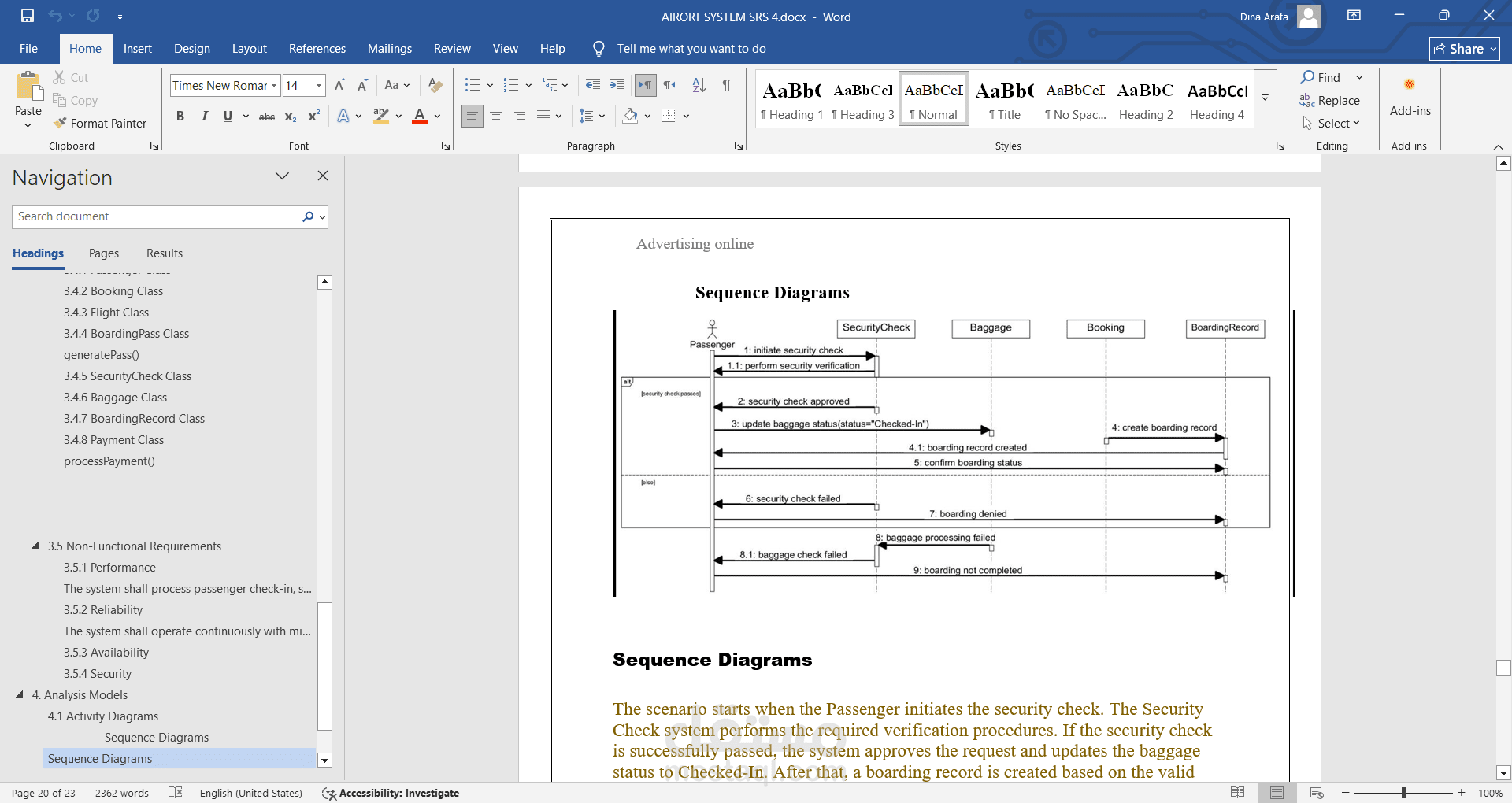Toggle Bold formatting
The height and width of the screenshot is (803, 1512).
tap(180, 117)
